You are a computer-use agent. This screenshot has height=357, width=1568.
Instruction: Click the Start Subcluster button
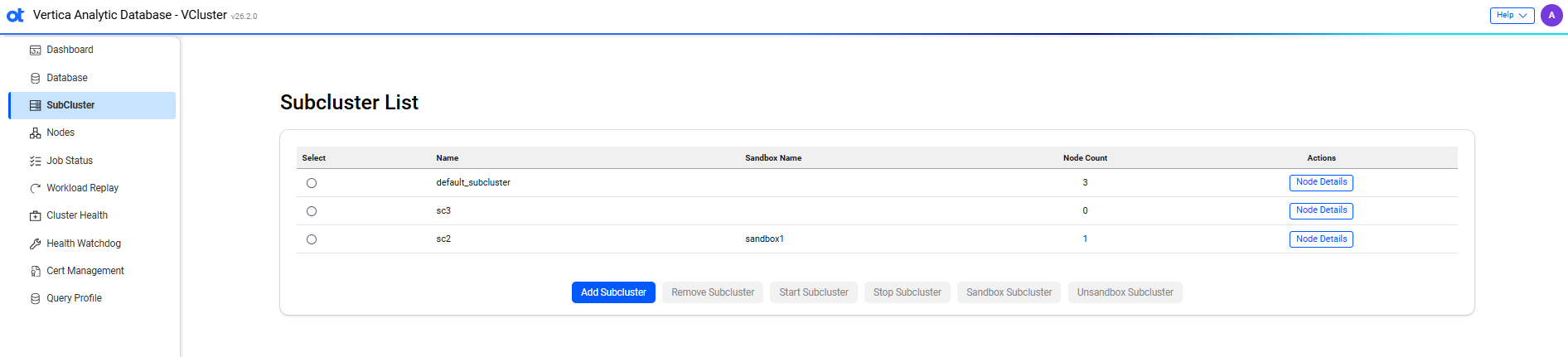click(814, 292)
